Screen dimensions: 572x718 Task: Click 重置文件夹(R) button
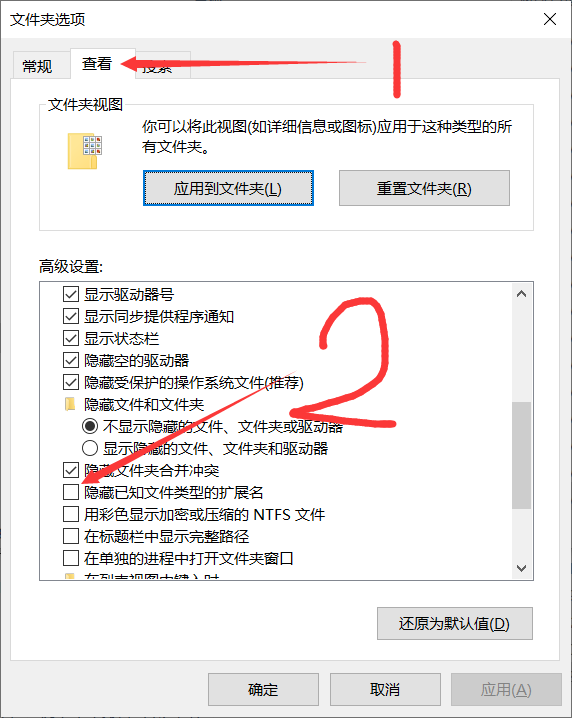pos(424,188)
